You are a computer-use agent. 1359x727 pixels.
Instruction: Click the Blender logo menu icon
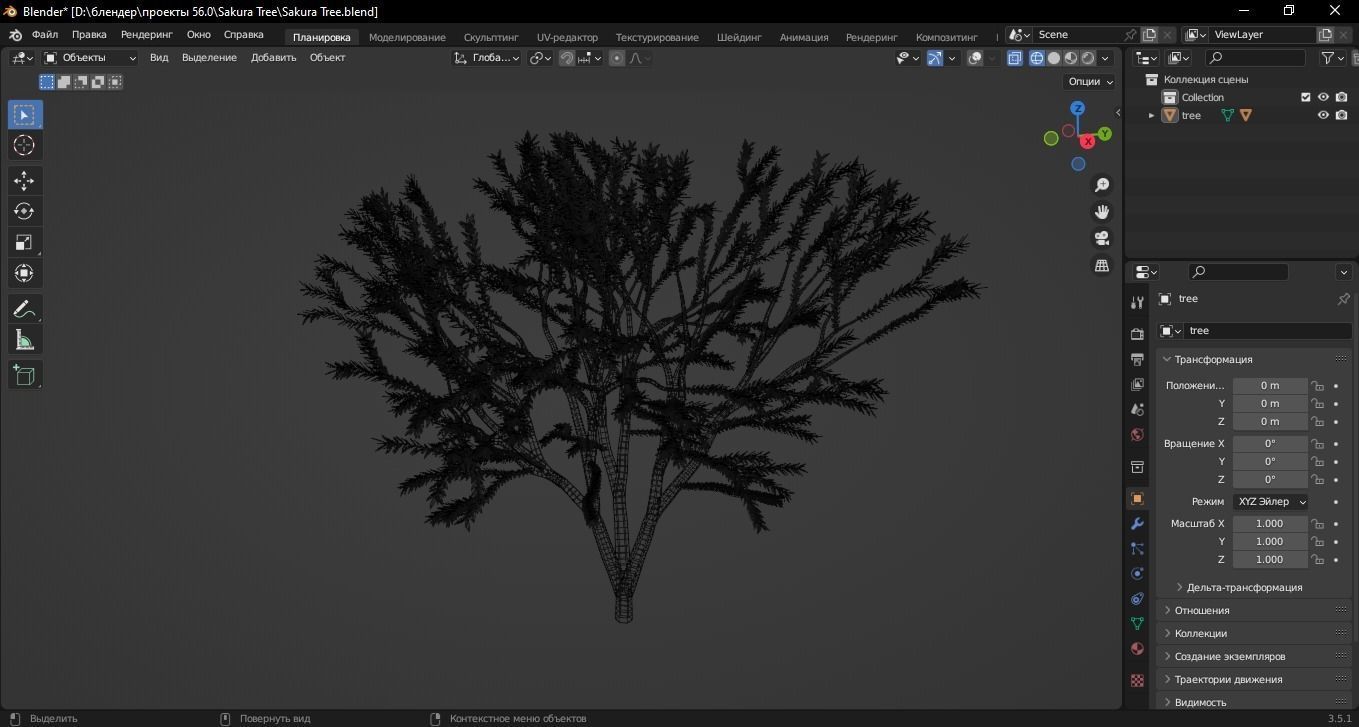[15, 35]
